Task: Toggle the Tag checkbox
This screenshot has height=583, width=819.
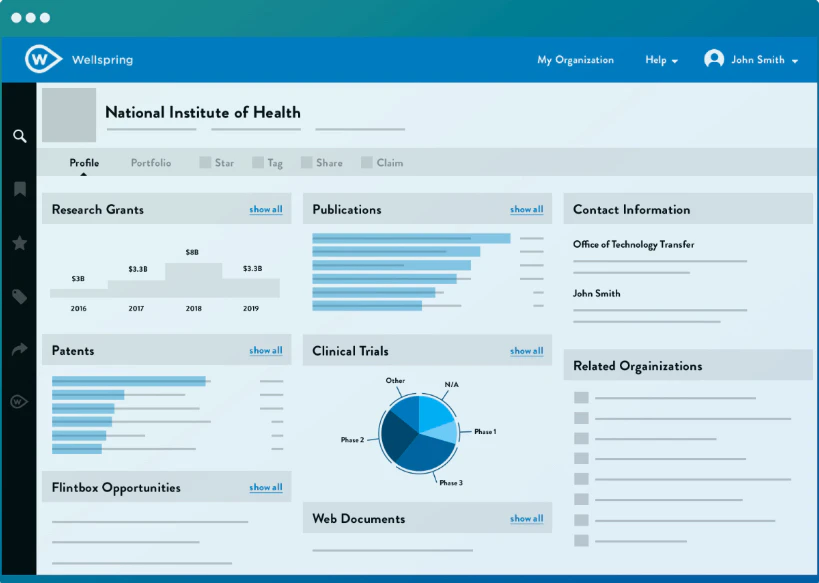Action: click(x=258, y=163)
